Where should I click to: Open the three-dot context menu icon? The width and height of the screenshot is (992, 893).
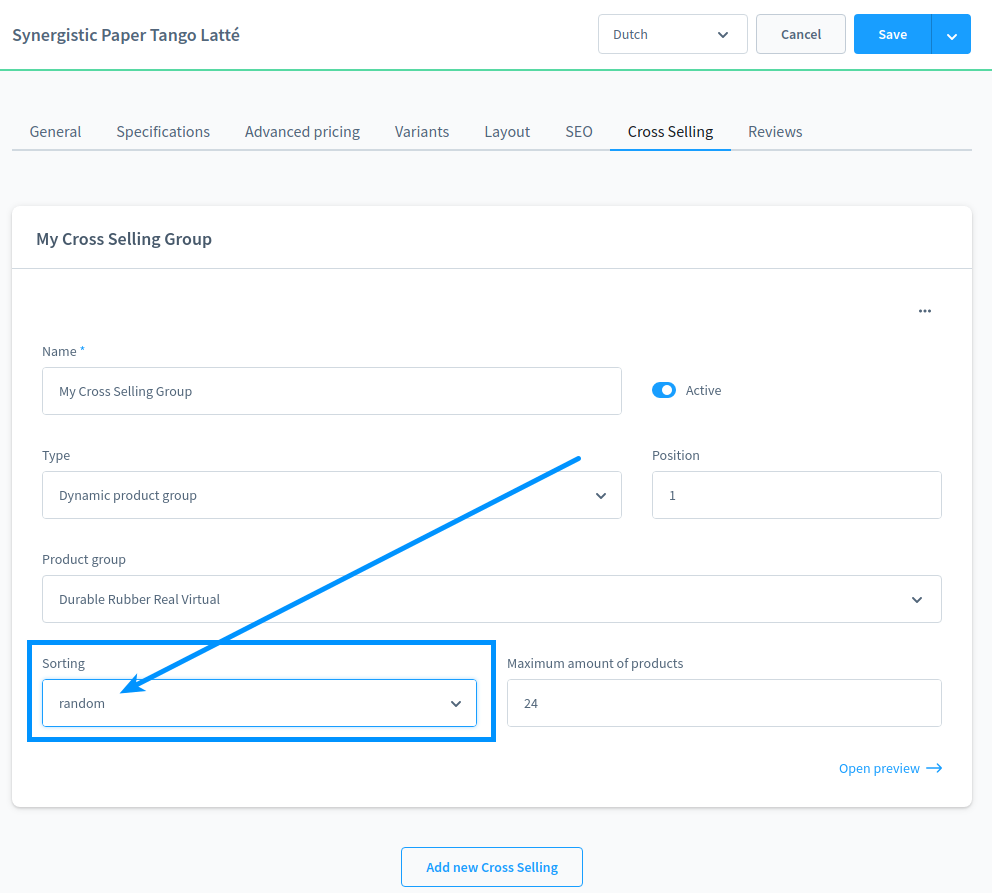[924, 311]
